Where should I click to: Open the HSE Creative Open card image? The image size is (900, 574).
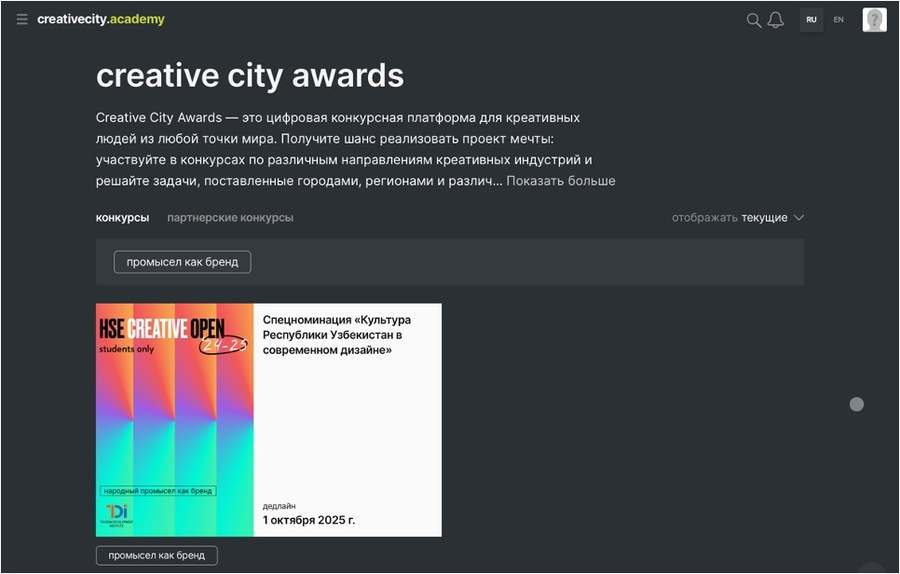tap(174, 420)
